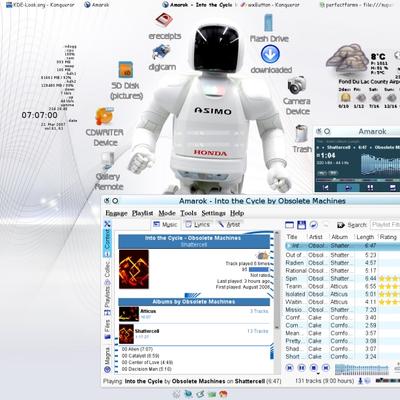Viewport: 400px width, 400px height.
Task: Click the current track album cover
Action: (134, 269)
